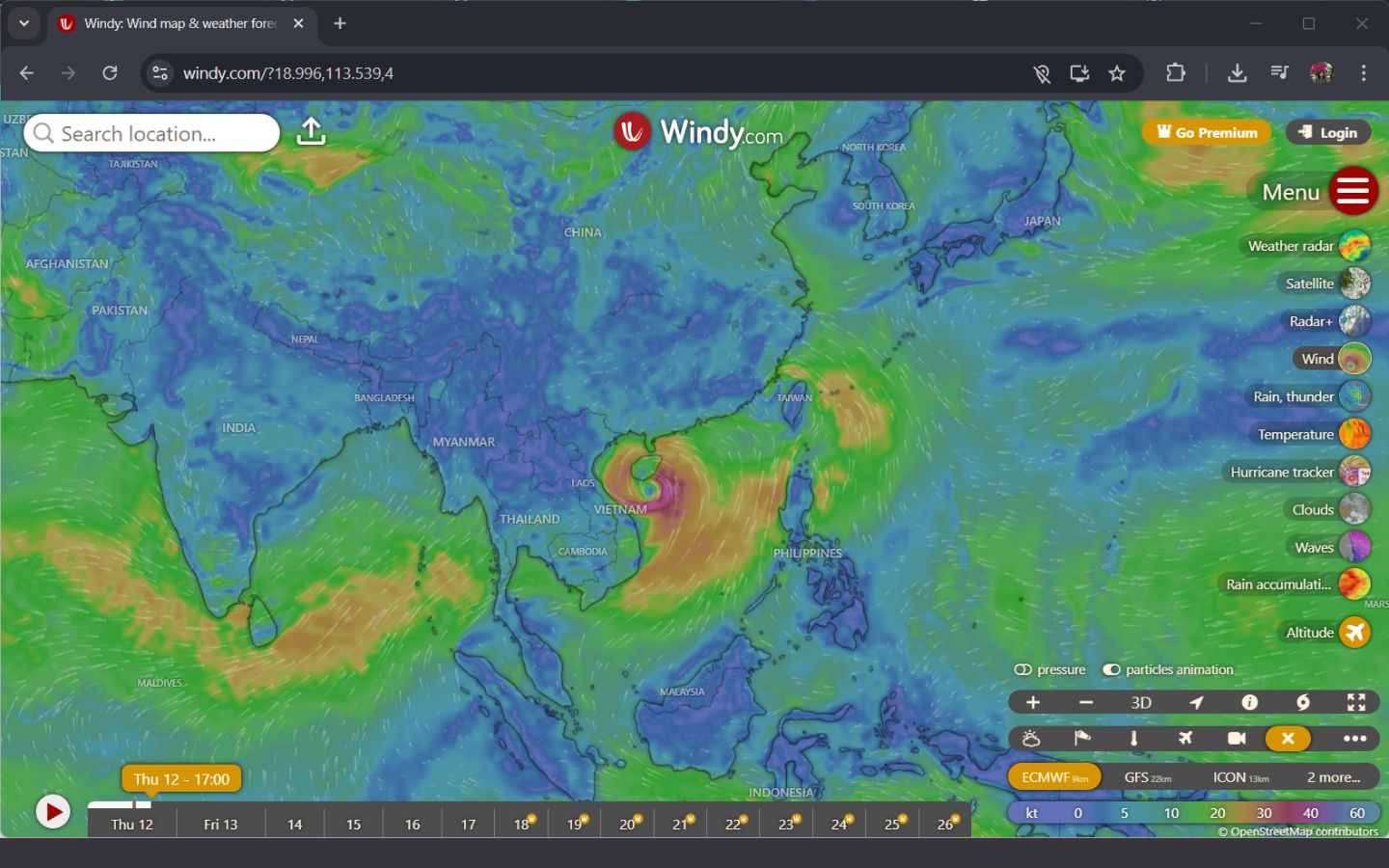The width and height of the screenshot is (1389, 868).
Task: Click 40 kt on the wind color scale
Action: point(1311,813)
